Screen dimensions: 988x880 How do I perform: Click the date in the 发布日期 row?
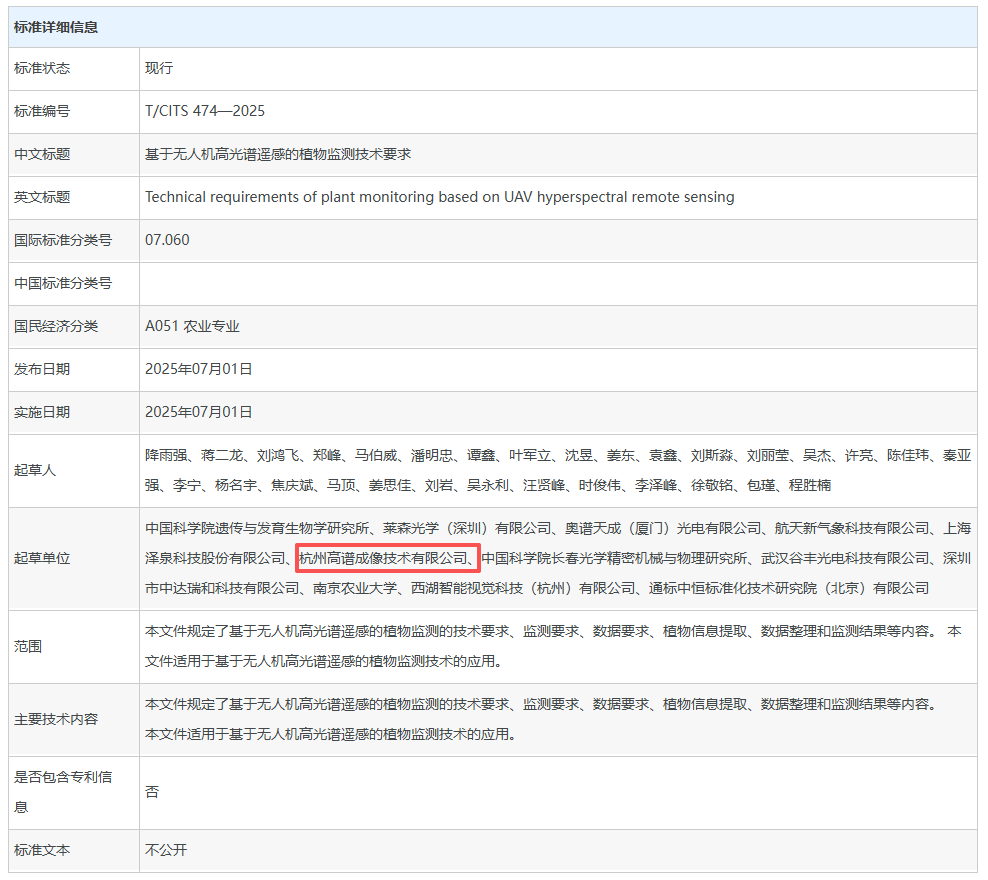(199, 369)
